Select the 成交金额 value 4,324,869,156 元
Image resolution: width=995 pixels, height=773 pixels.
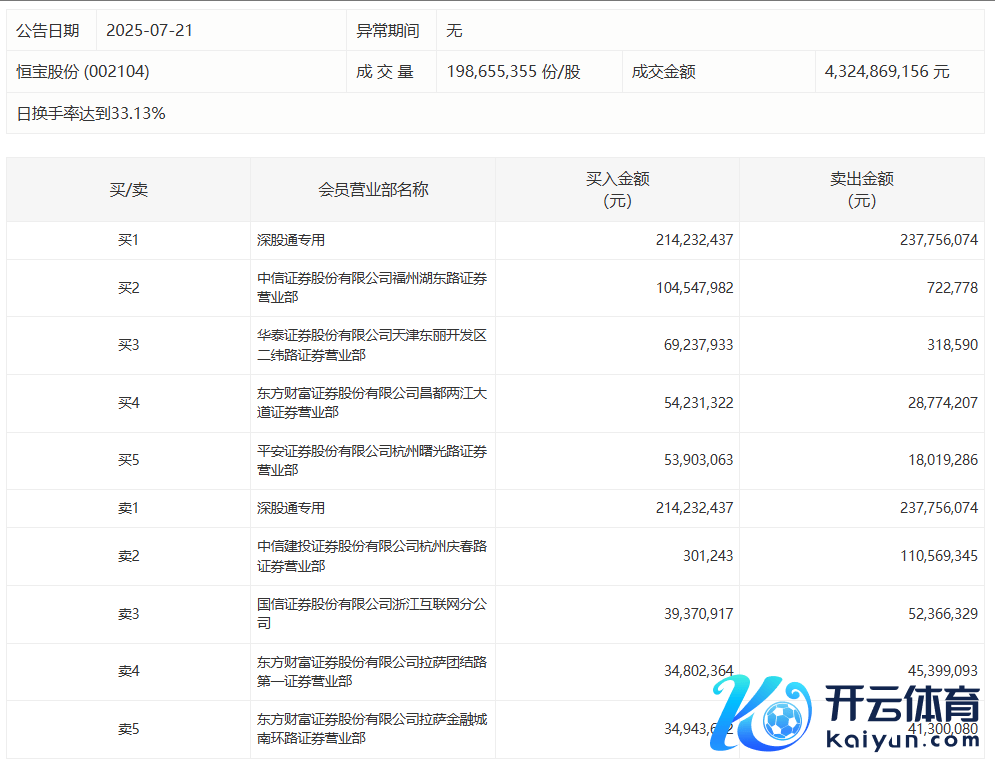click(x=887, y=72)
